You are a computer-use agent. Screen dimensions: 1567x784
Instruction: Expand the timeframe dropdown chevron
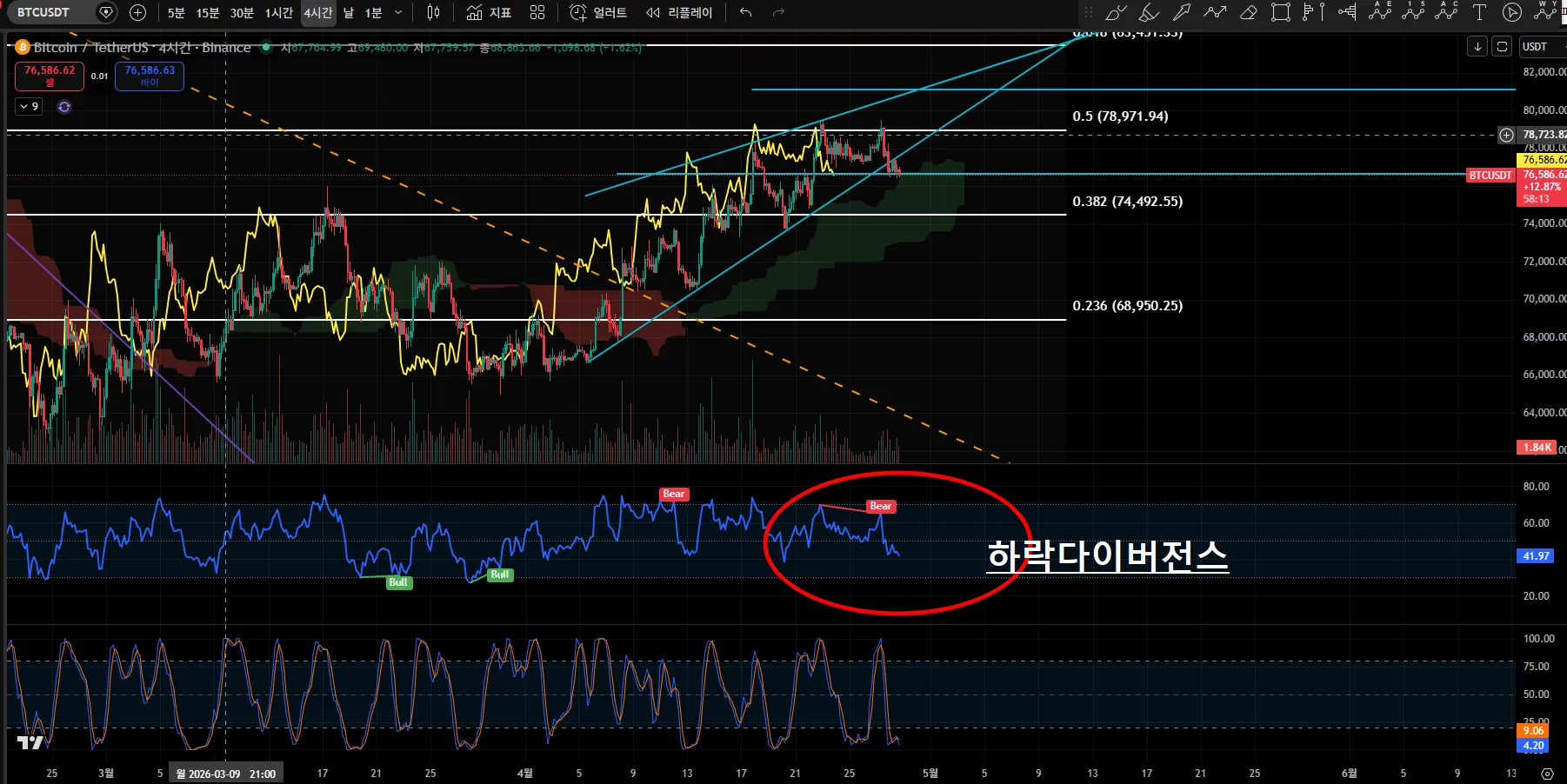[398, 12]
